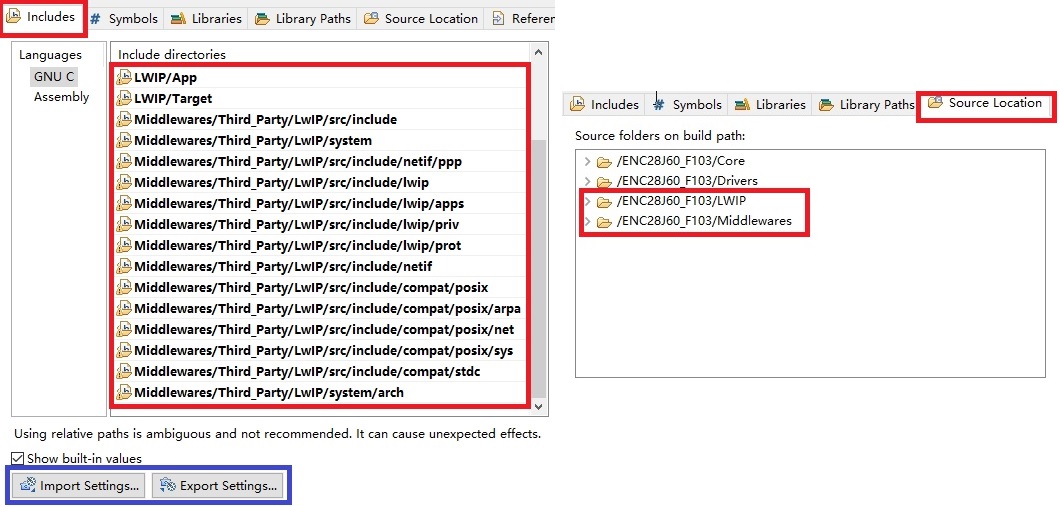The height and width of the screenshot is (507, 1060).
Task: Open Libraries tab in right panel
Action: tap(770, 105)
